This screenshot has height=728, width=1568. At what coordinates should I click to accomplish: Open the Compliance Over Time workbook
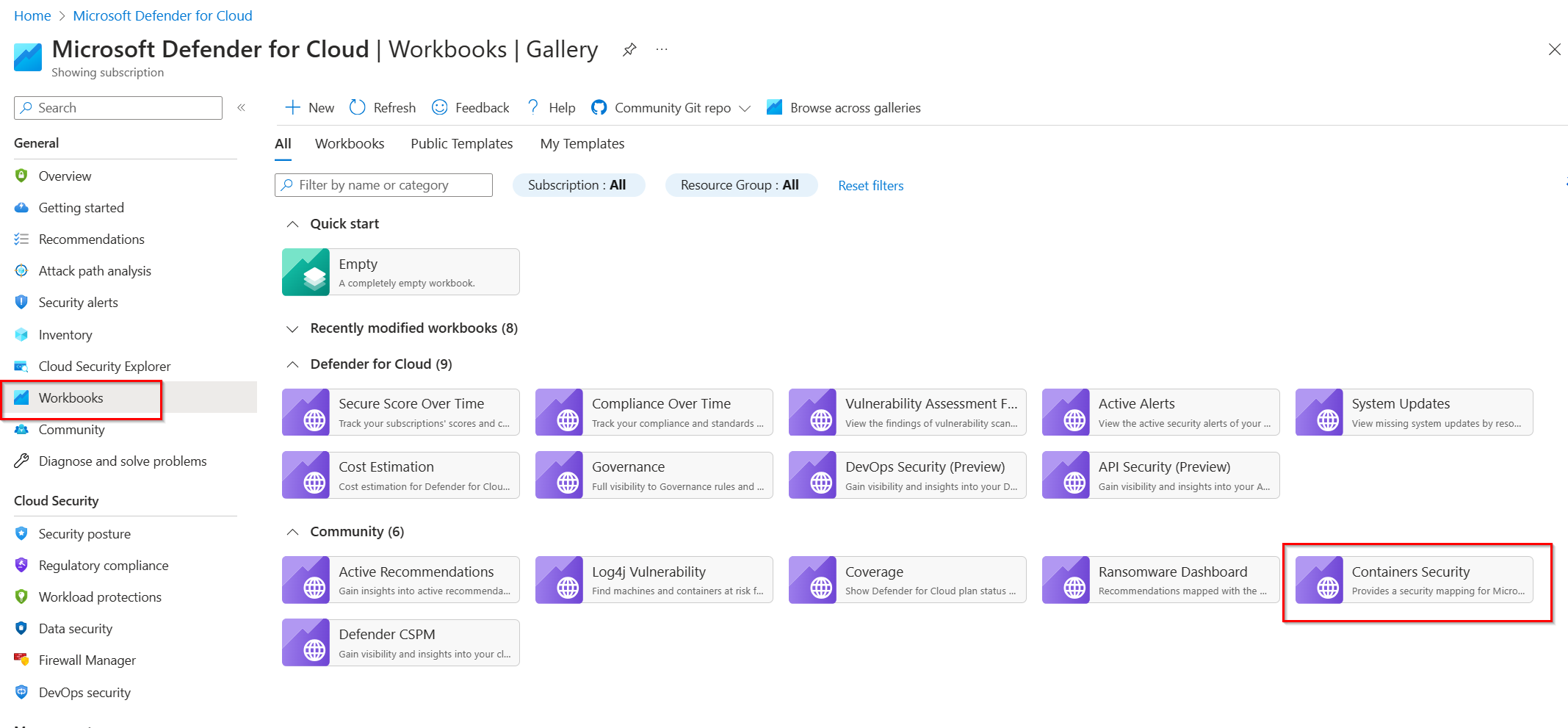pyautogui.click(x=654, y=412)
